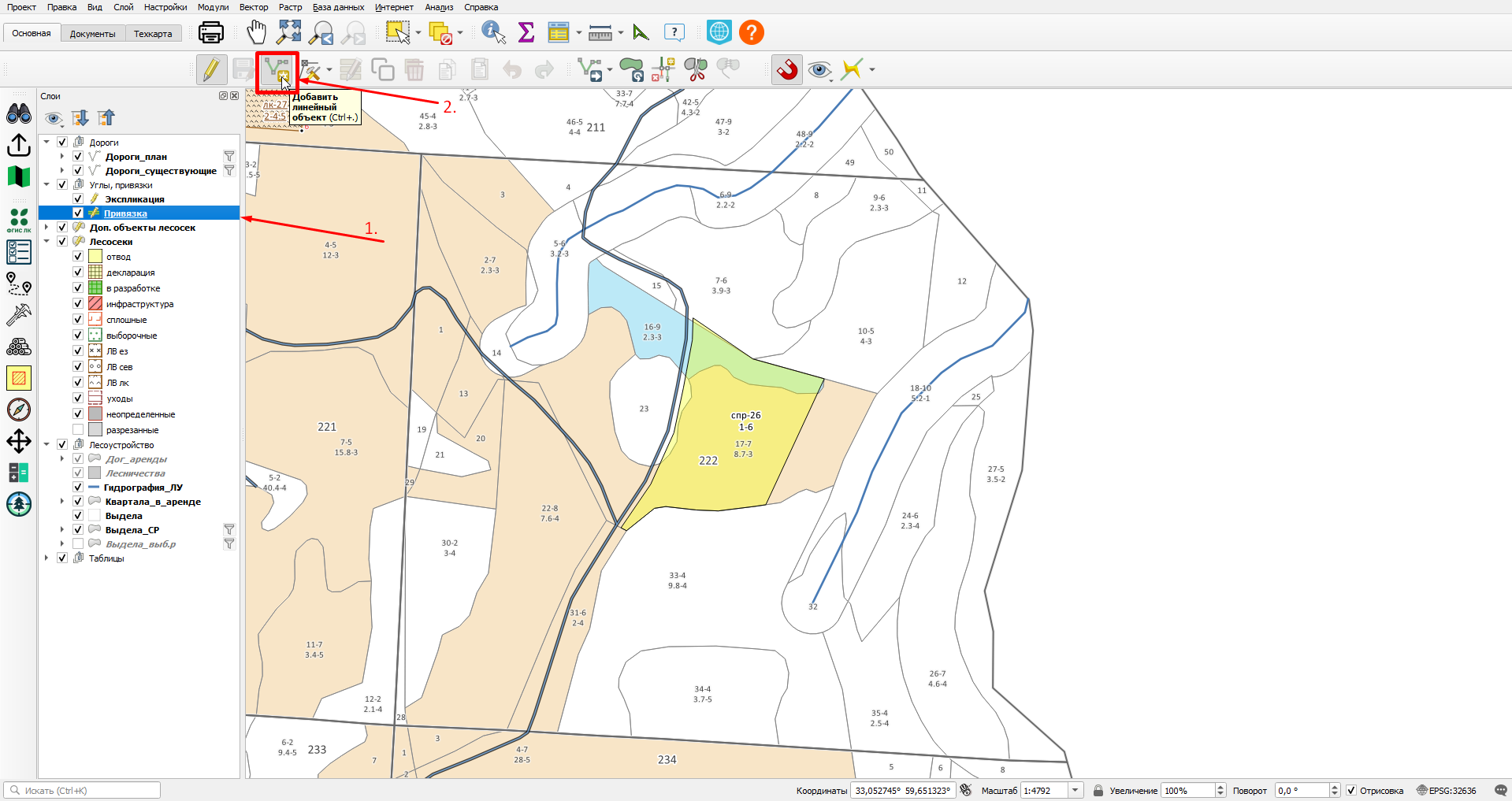Uncheck the Экспликация layer checkbox
The image size is (1512, 801).
[x=78, y=199]
